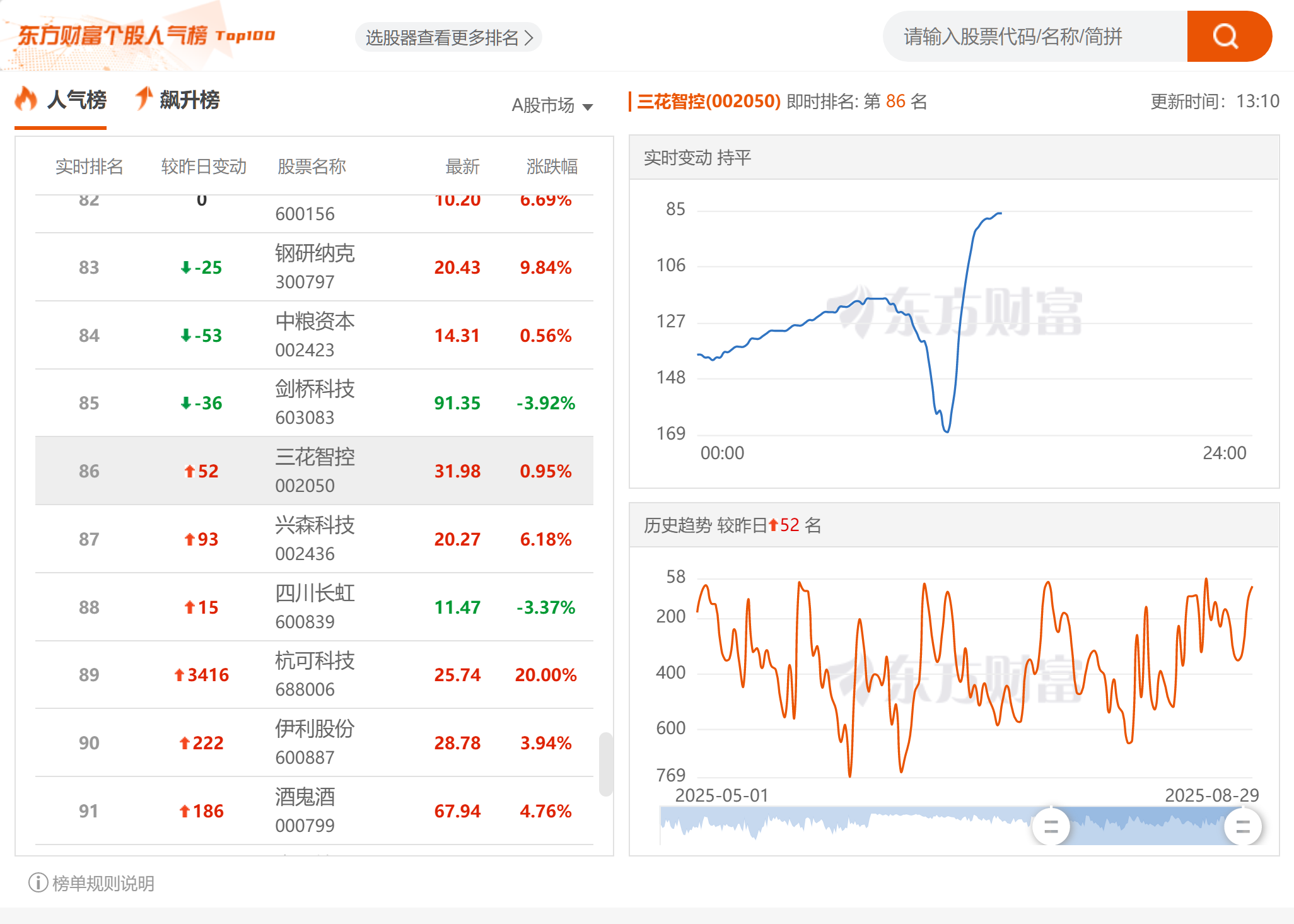Open 选股器查看更多排名 link
The width and height of the screenshot is (1294, 924).
(448, 38)
